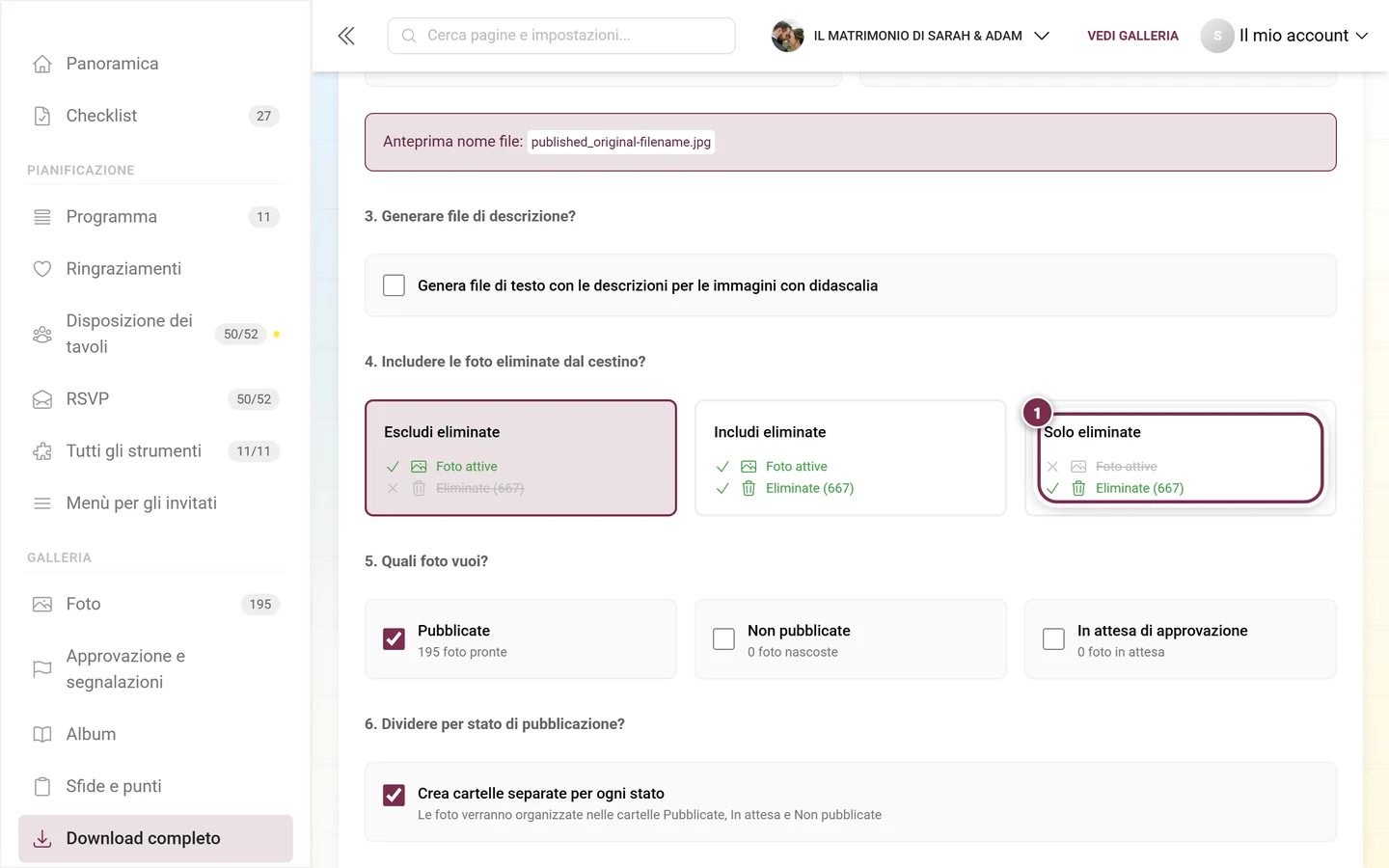Click the Download completo download icon
Screen dimensions: 1389x868
pos(42,839)
